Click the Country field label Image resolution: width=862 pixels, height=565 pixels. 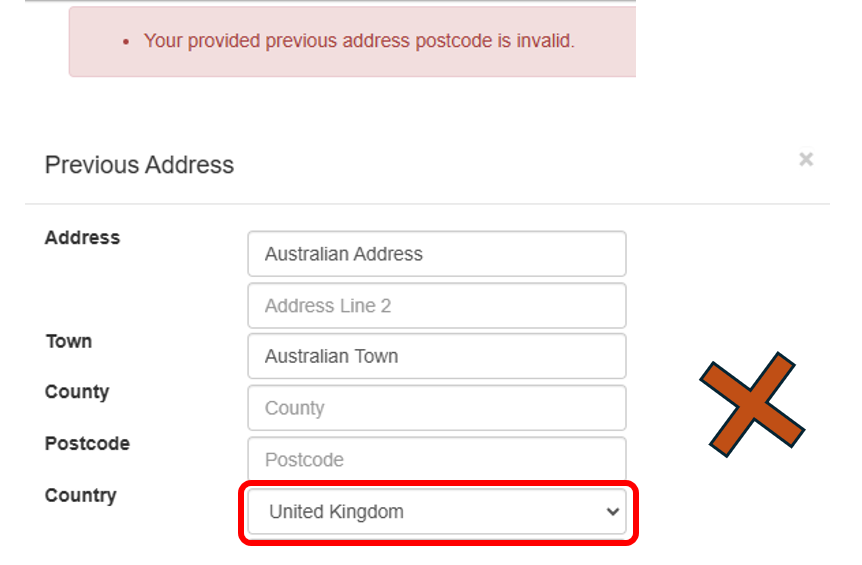(80, 495)
